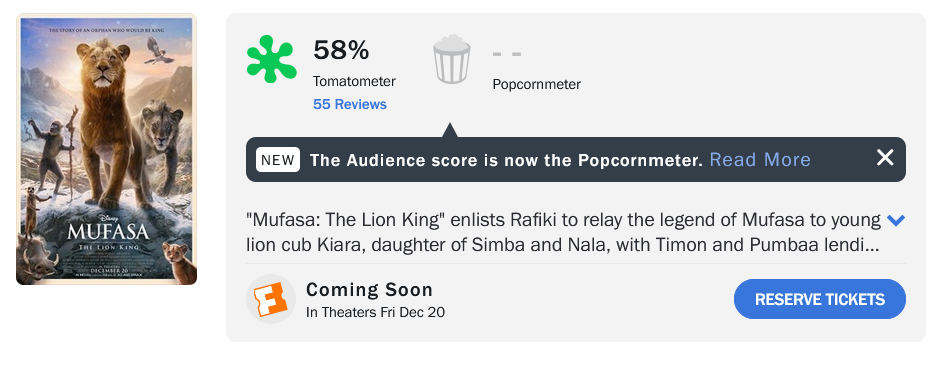Click the Reserve Tickets button

click(819, 299)
